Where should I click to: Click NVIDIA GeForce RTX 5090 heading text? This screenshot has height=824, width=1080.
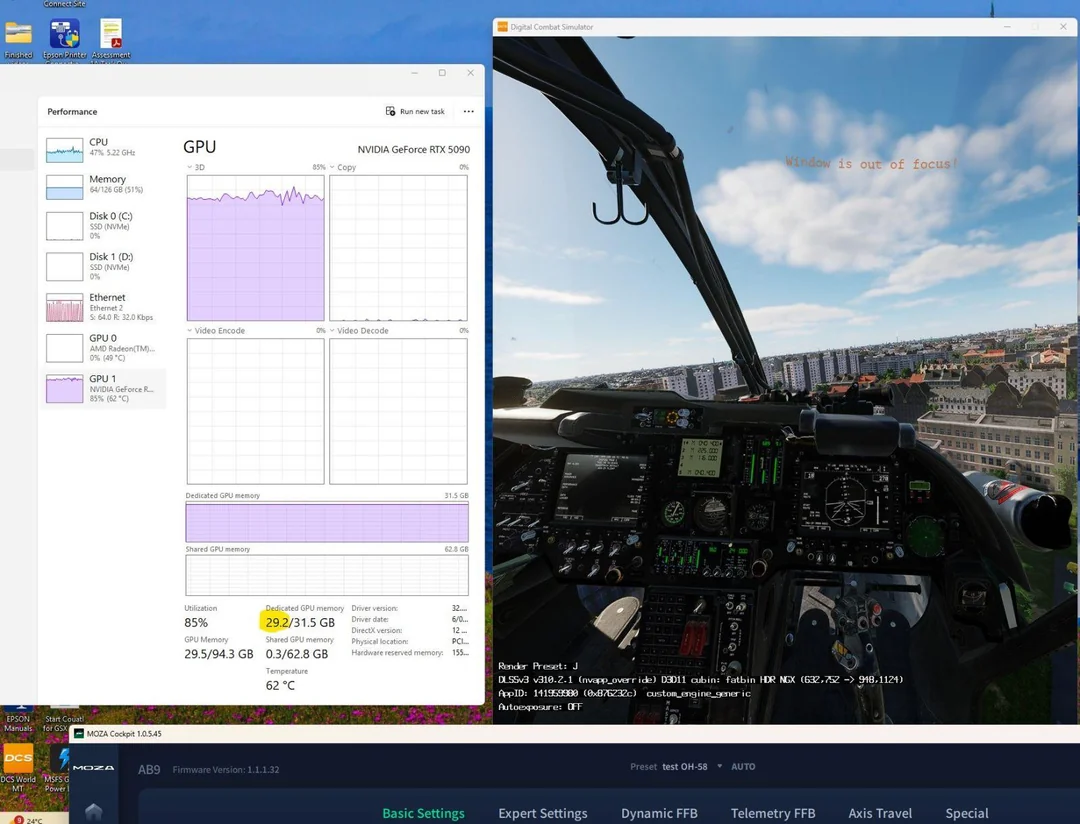click(x=414, y=150)
